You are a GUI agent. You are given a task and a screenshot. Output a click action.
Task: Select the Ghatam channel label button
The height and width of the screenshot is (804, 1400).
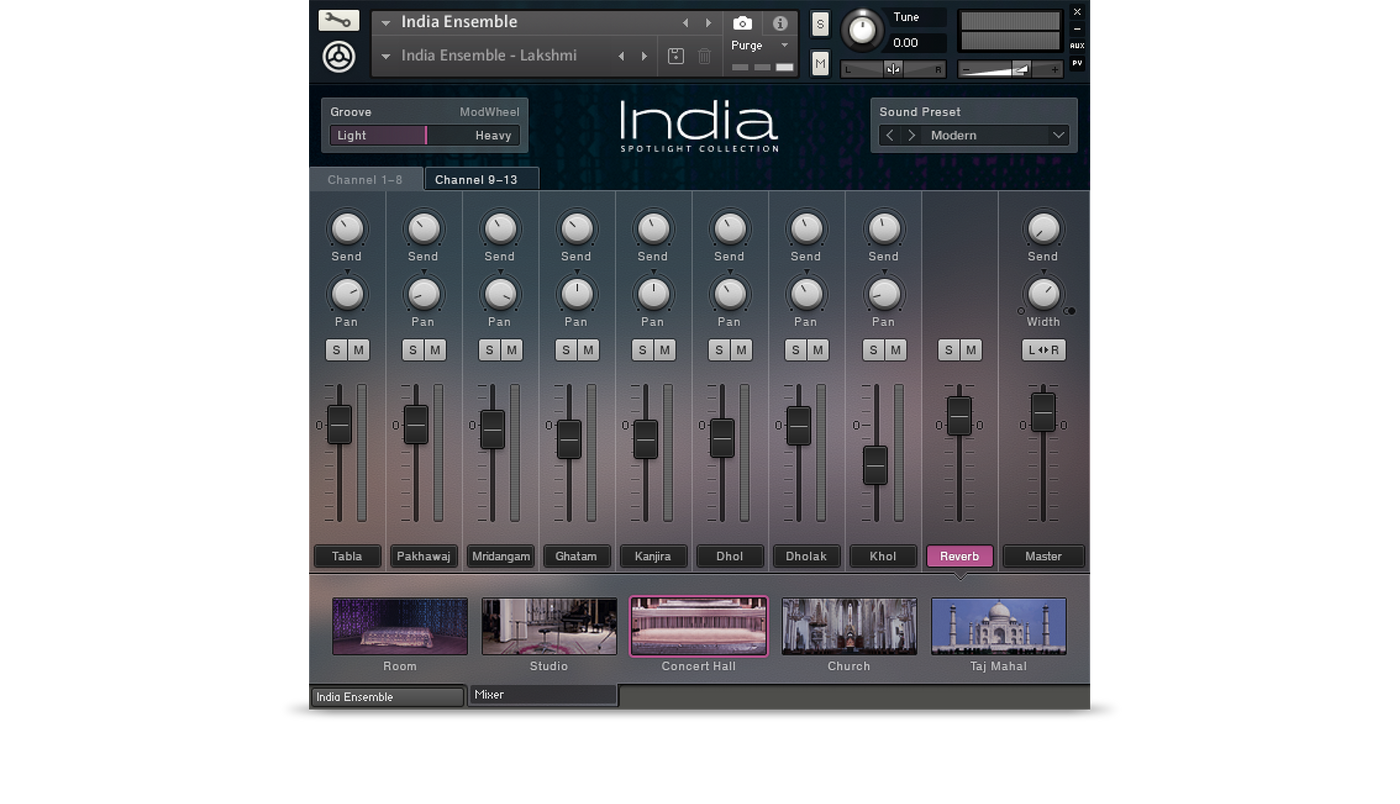coord(576,556)
